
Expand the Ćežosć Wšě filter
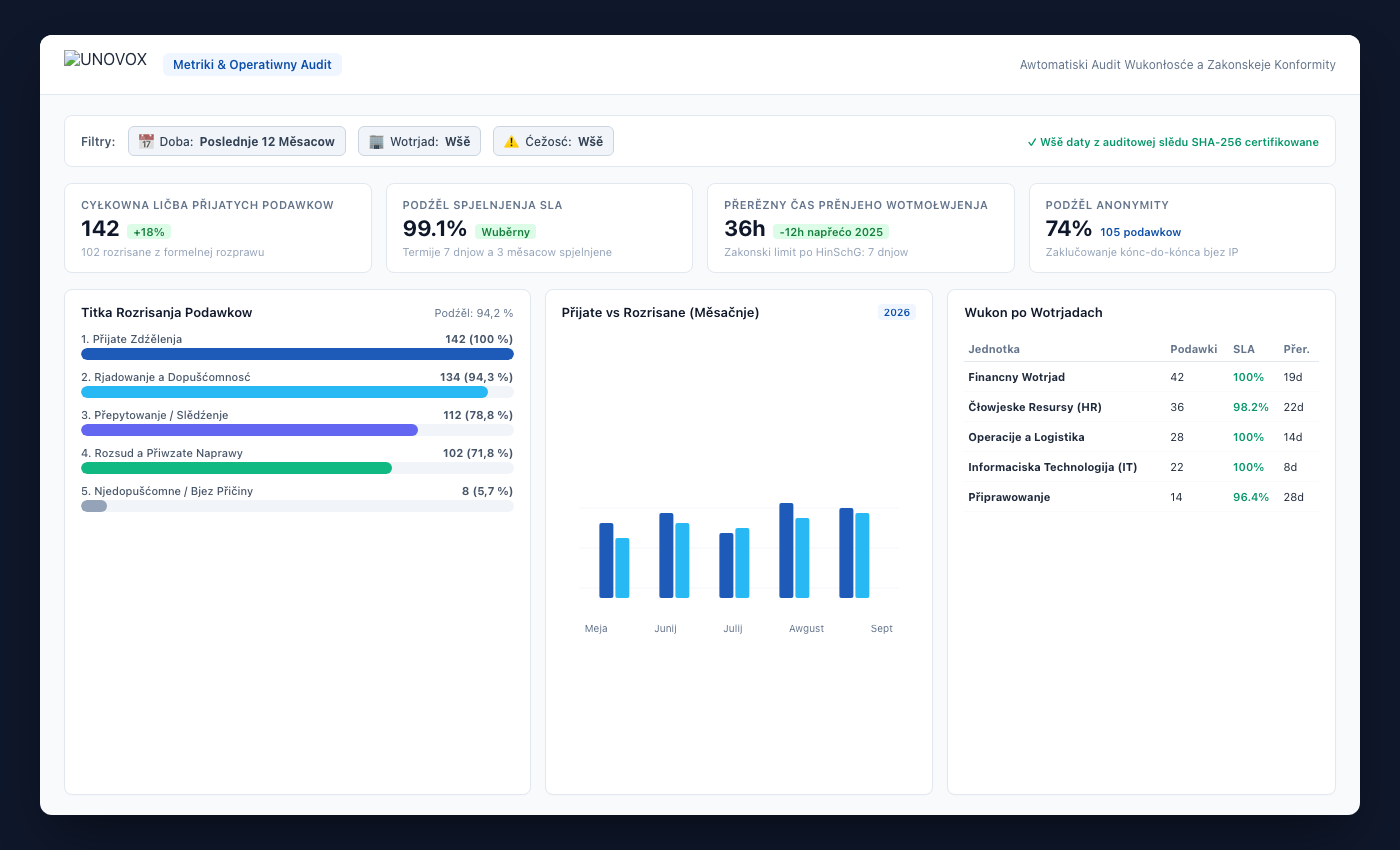[x=553, y=141]
